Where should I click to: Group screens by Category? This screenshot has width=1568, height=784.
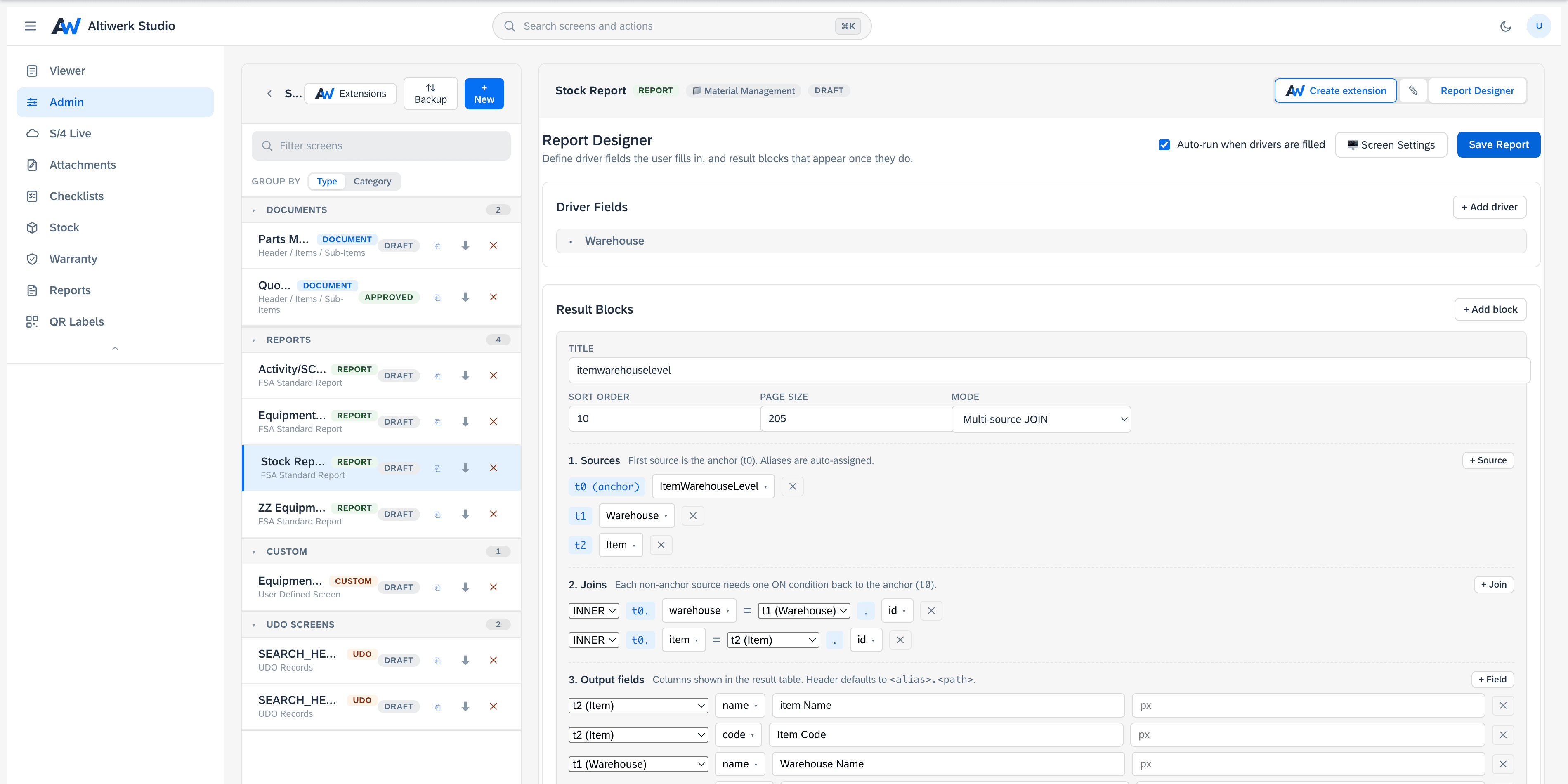pos(373,182)
